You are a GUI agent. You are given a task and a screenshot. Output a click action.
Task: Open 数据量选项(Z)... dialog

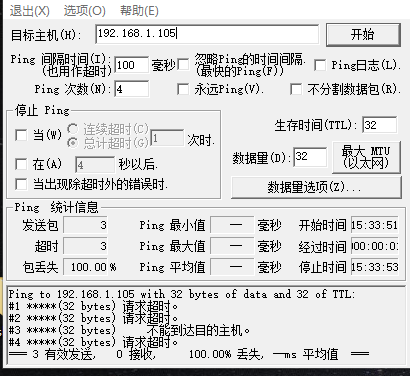point(316,187)
